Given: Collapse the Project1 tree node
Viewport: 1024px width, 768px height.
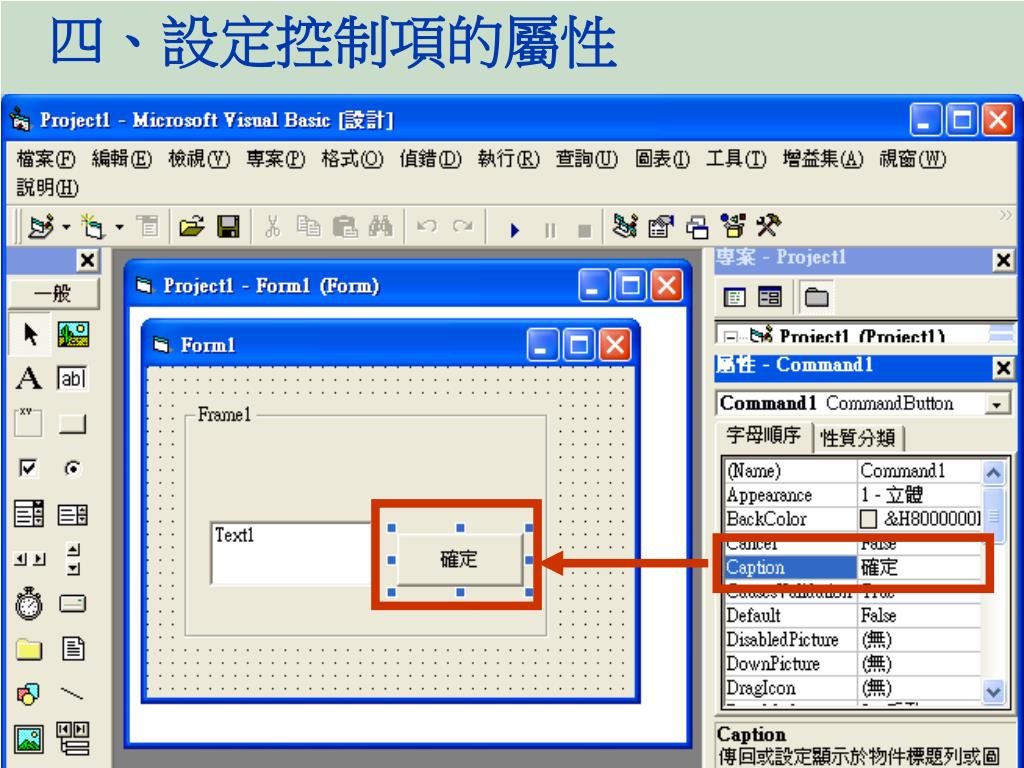Looking at the screenshot, I should point(731,338).
